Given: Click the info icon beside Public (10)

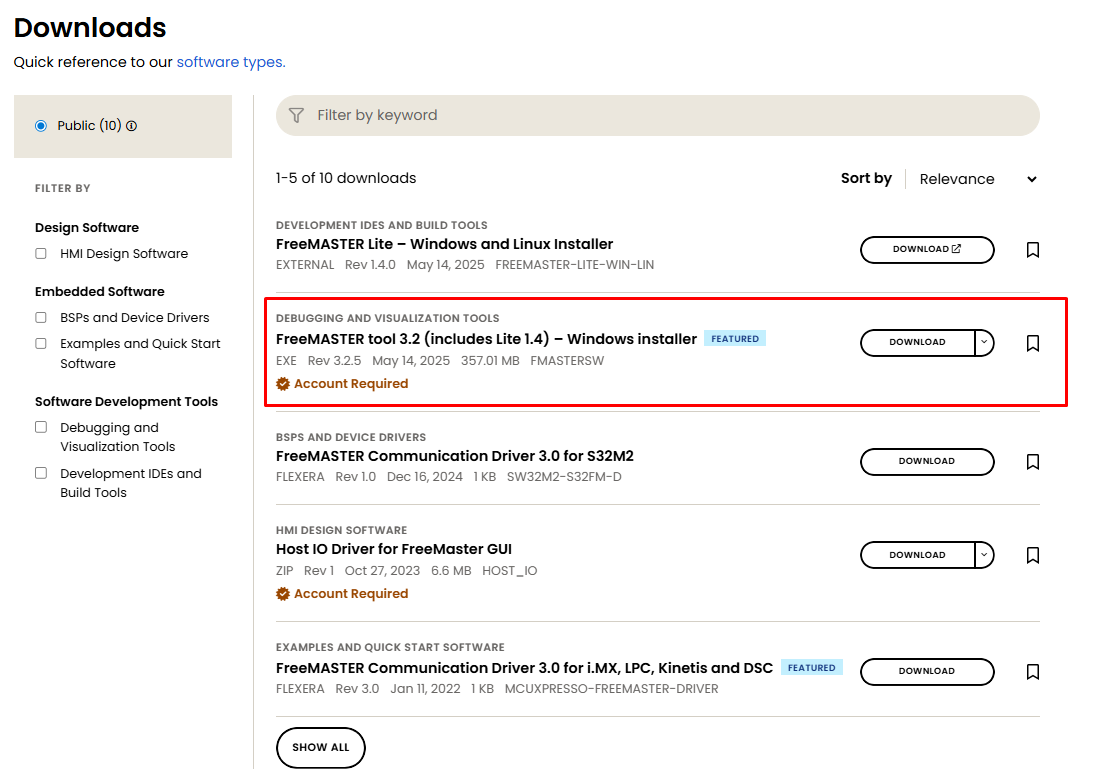Looking at the screenshot, I should (132, 126).
